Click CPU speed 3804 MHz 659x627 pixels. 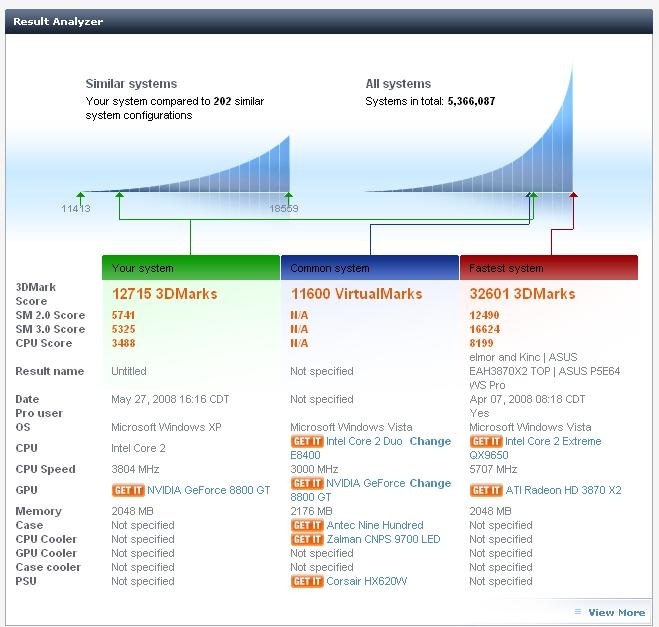coord(135,469)
